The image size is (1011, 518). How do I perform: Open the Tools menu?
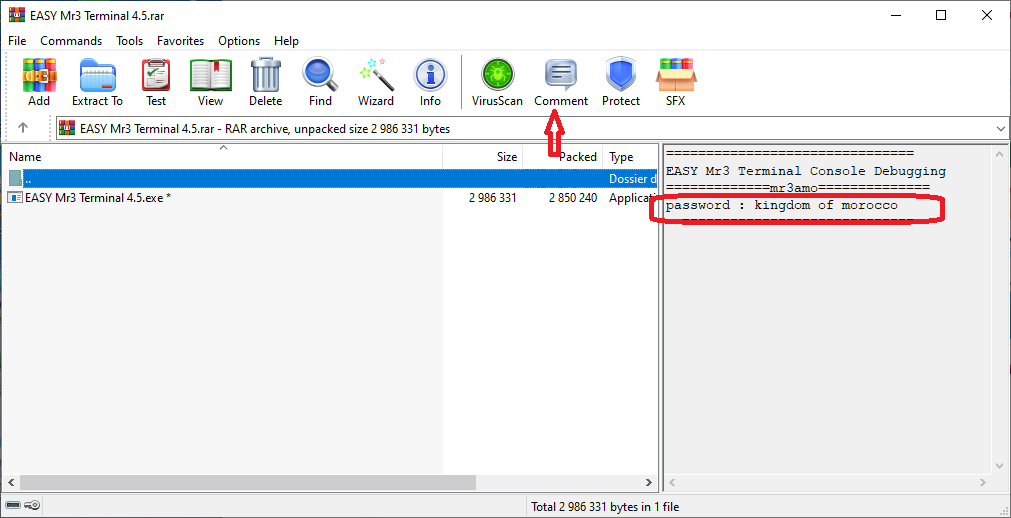coord(130,41)
